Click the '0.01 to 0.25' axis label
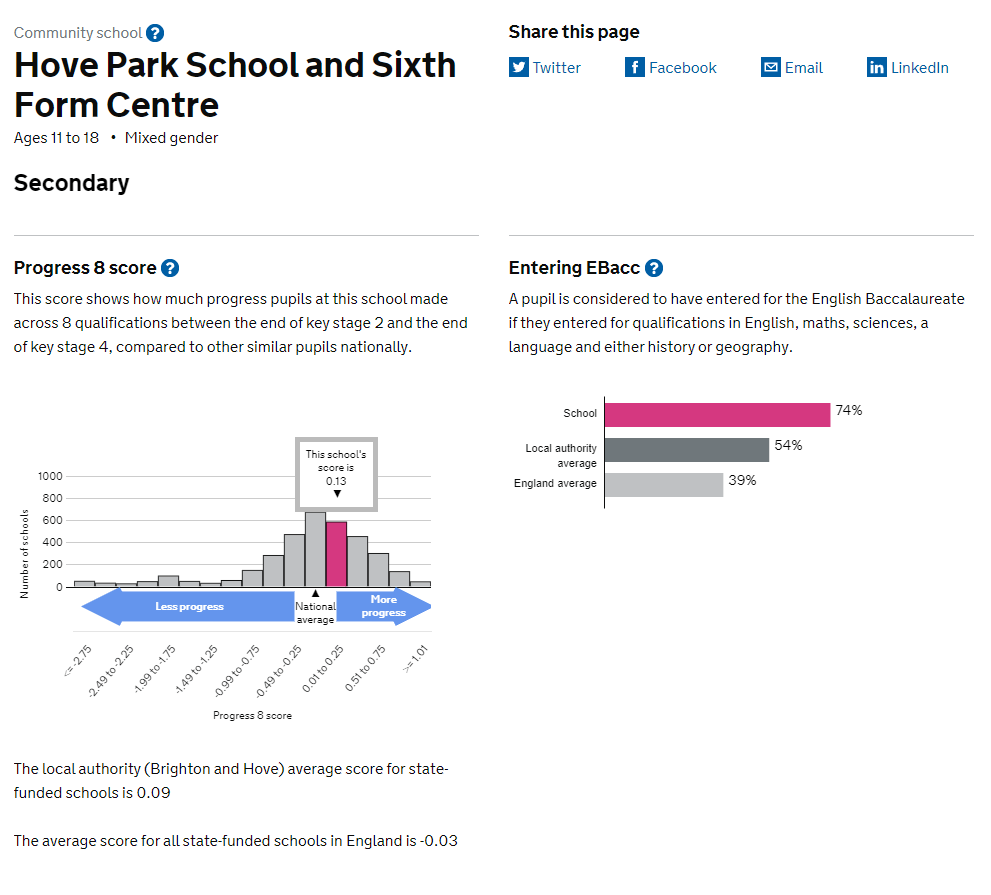The height and width of the screenshot is (895, 991). 323,669
